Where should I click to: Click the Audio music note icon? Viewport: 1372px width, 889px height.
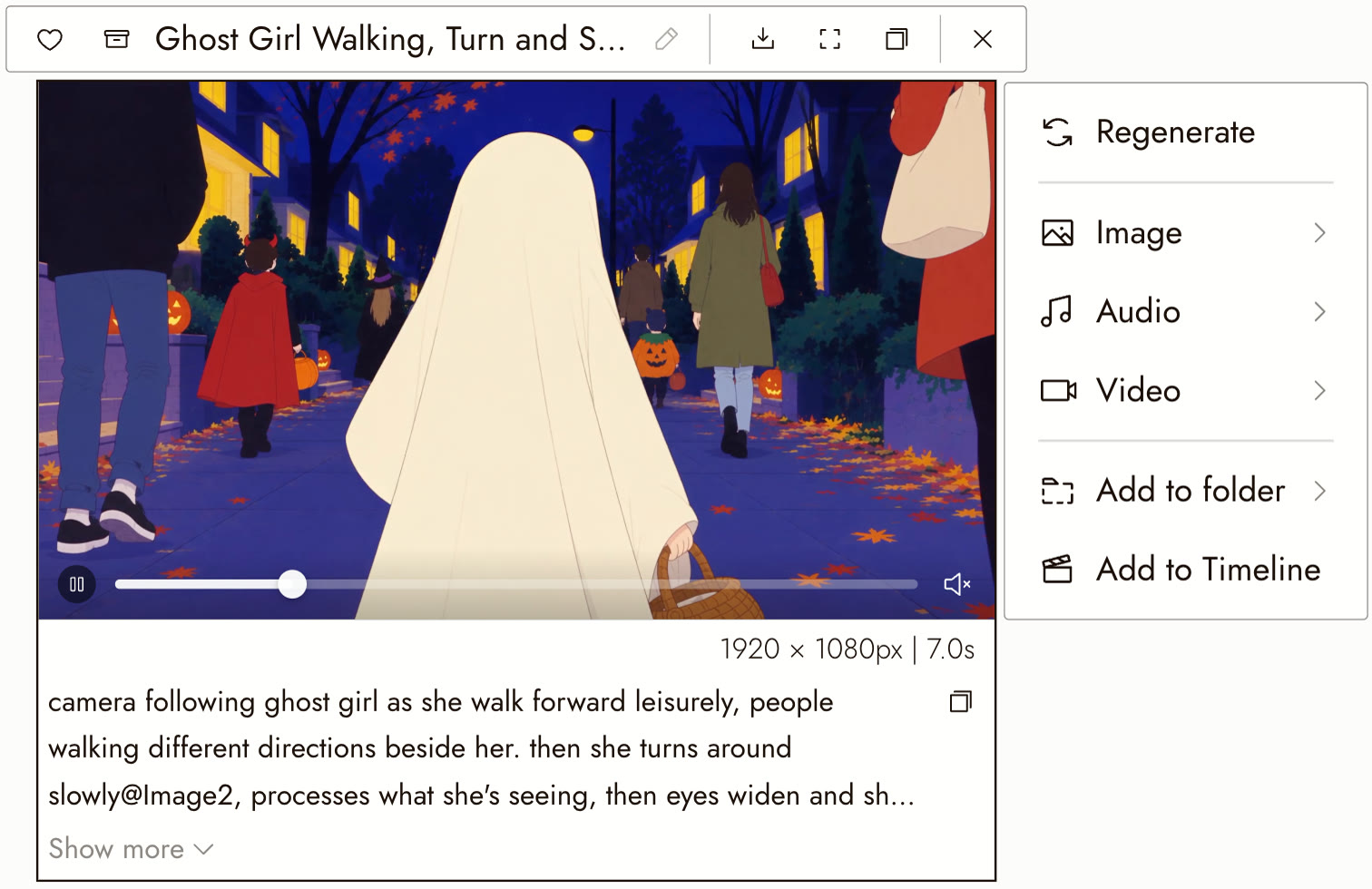point(1057,311)
